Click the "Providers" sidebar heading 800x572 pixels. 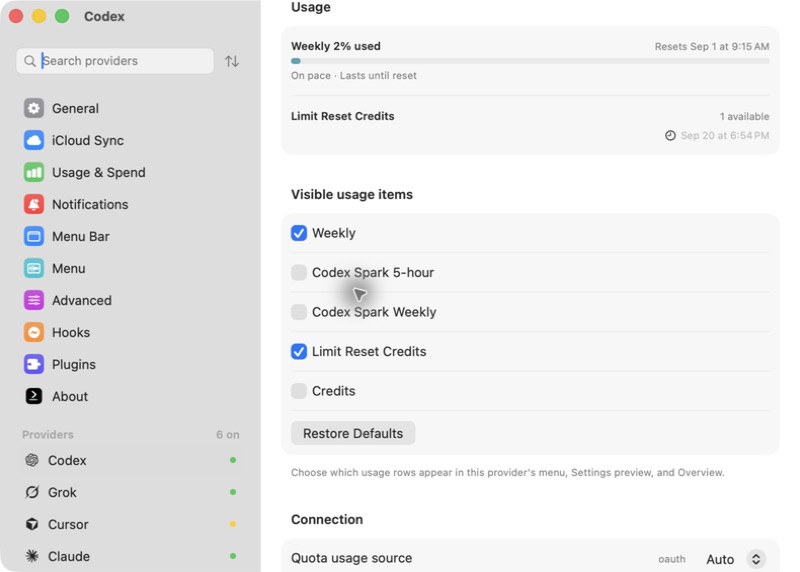click(47, 435)
